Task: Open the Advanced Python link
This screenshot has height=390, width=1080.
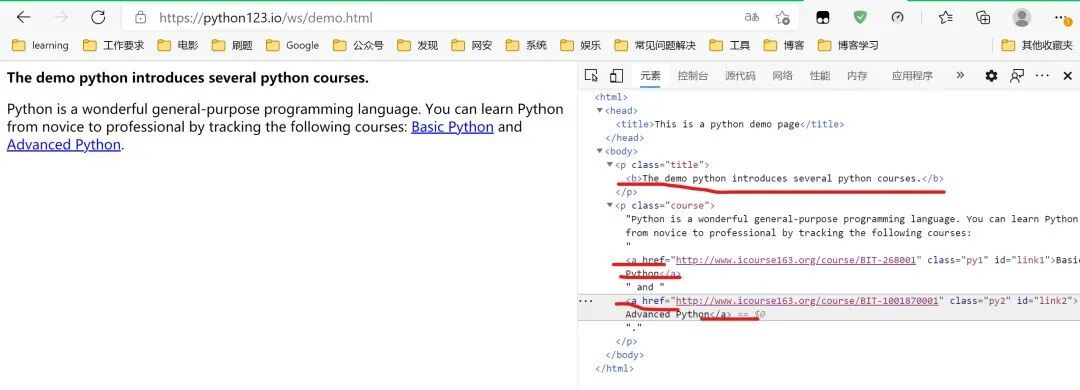Action: [64, 145]
